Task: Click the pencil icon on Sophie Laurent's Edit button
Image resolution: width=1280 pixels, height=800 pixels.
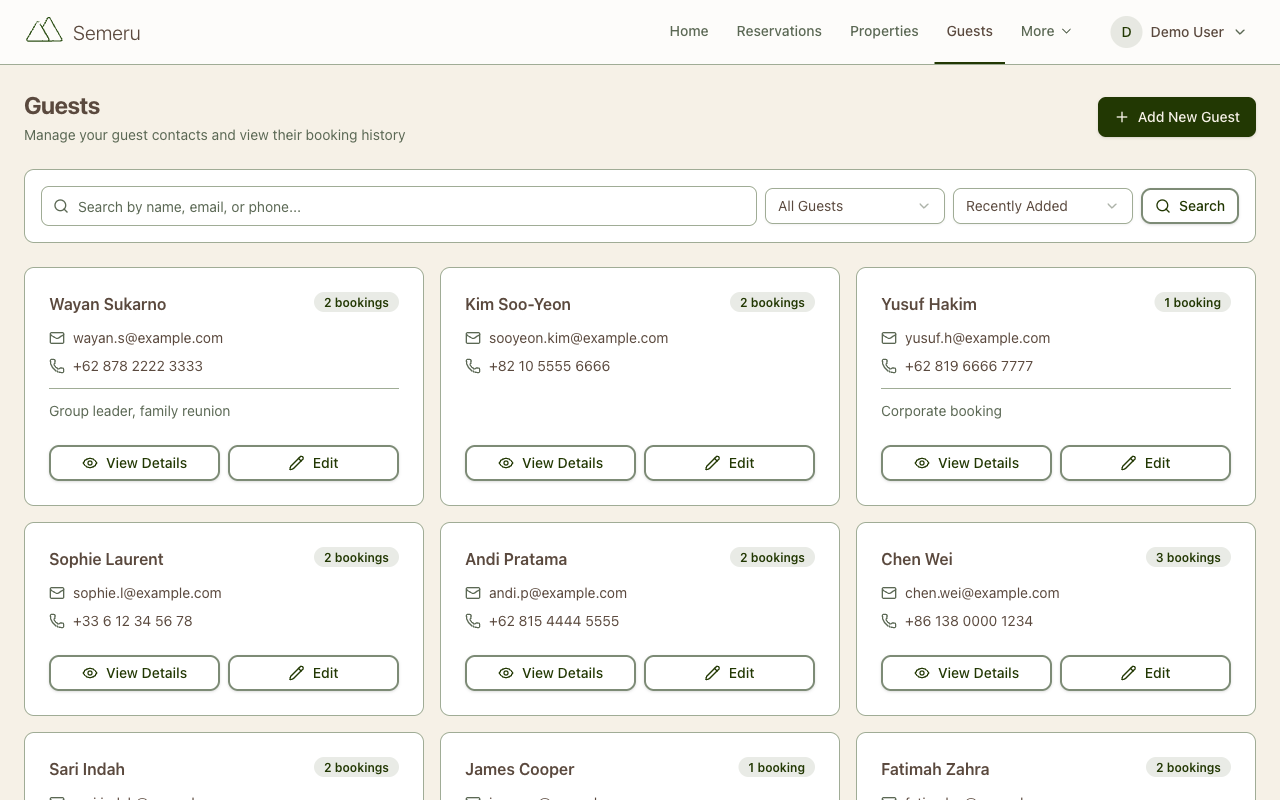Action: pos(296,673)
